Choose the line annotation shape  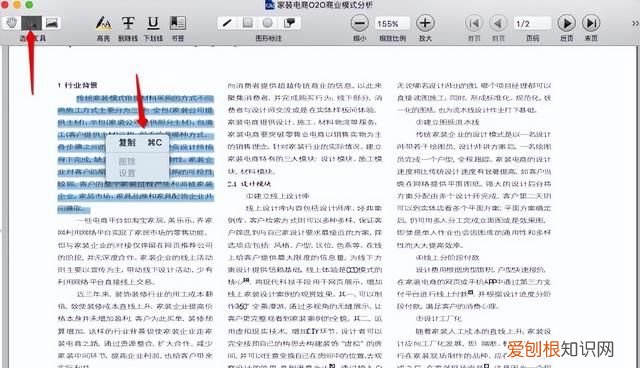click(x=227, y=23)
